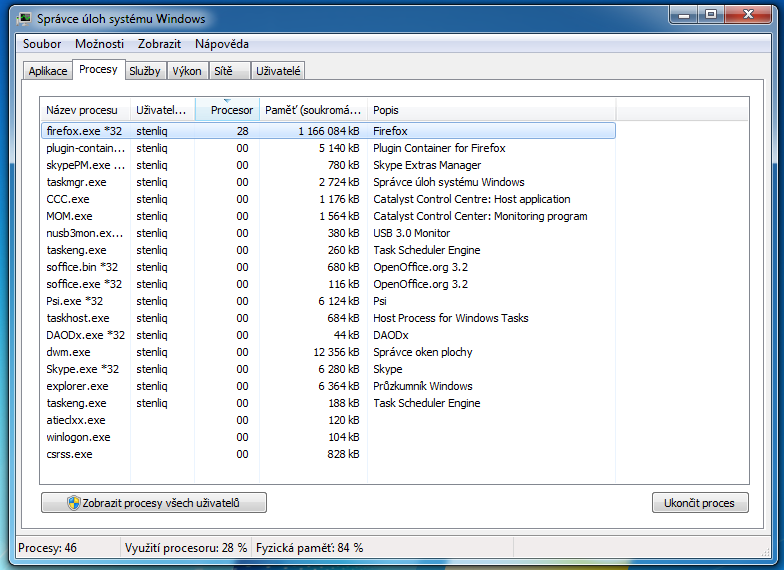Select the taskmgr.exe process row
This screenshot has height=570, width=784.
pyautogui.click(x=328, y=182)
